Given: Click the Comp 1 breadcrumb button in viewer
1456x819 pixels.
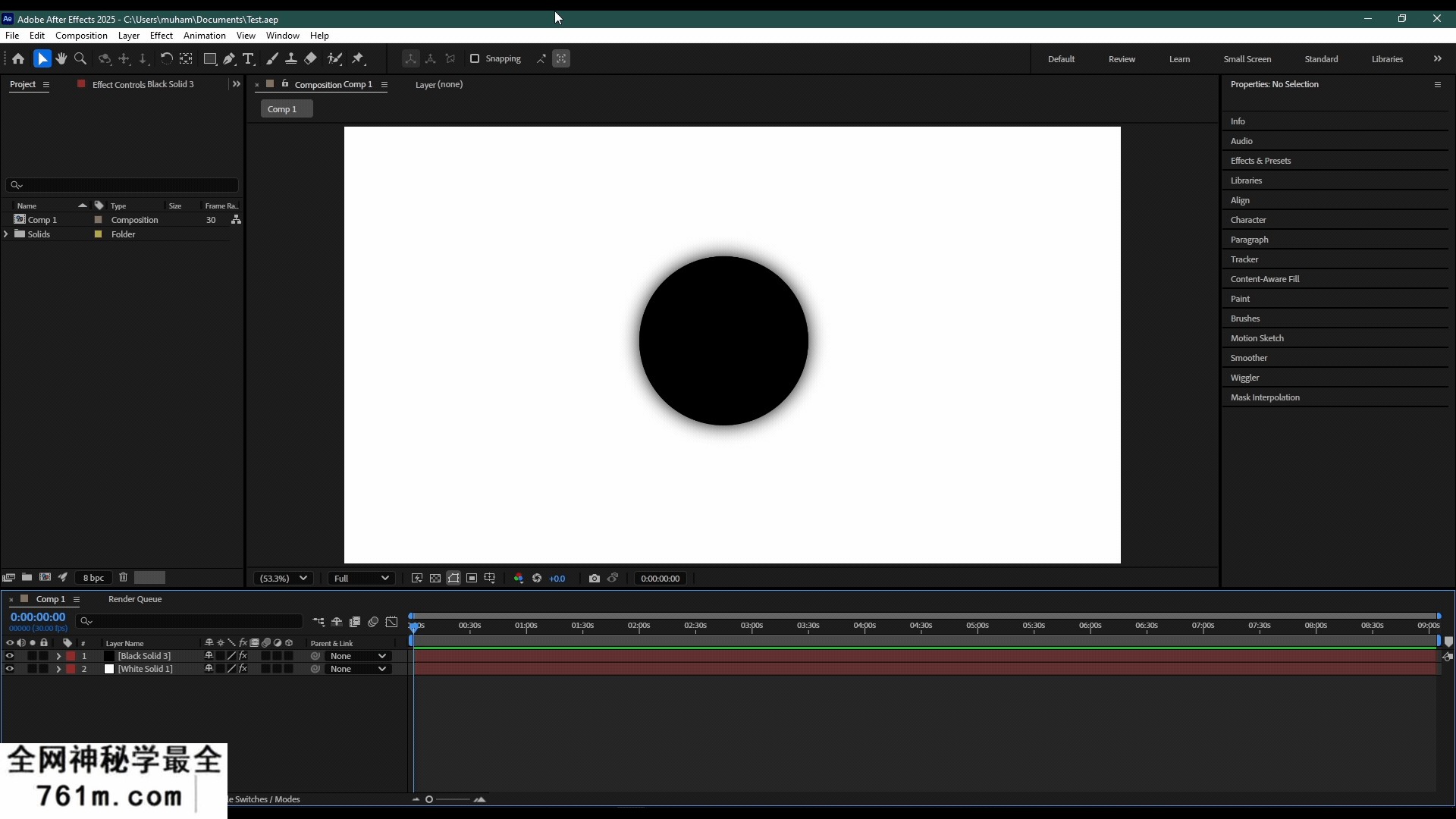Looking at the screenshot, I should click(287, 109).
